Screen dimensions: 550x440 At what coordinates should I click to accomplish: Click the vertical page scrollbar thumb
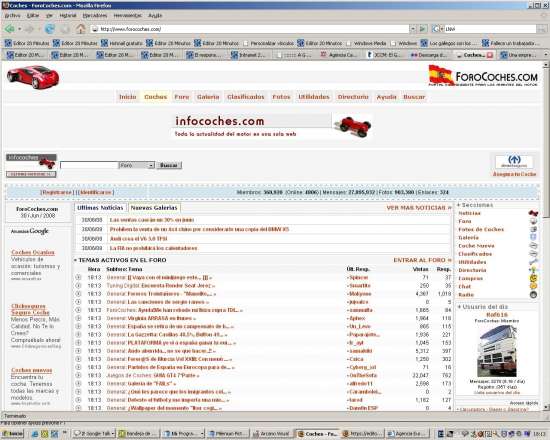[x=545, y=142]
